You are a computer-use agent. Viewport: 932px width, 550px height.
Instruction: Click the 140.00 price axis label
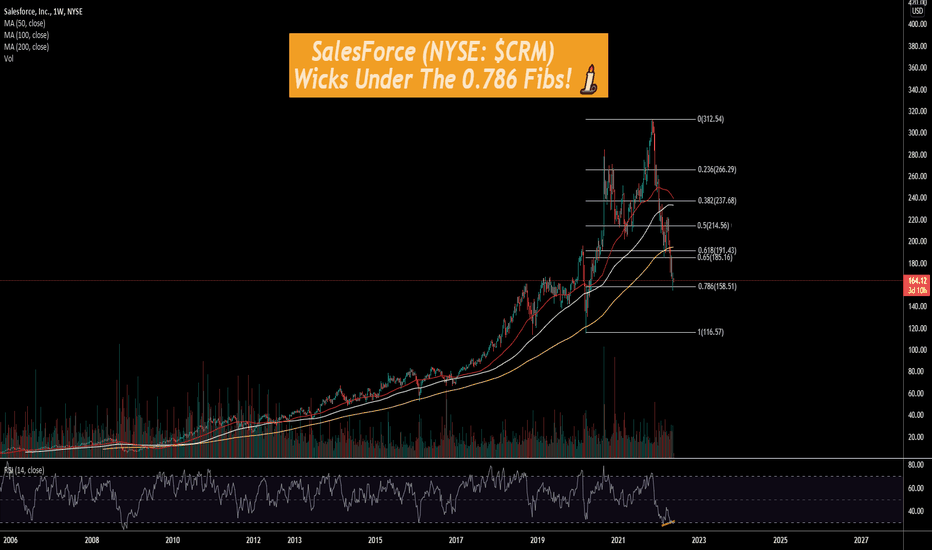click(x=917, y=307)
